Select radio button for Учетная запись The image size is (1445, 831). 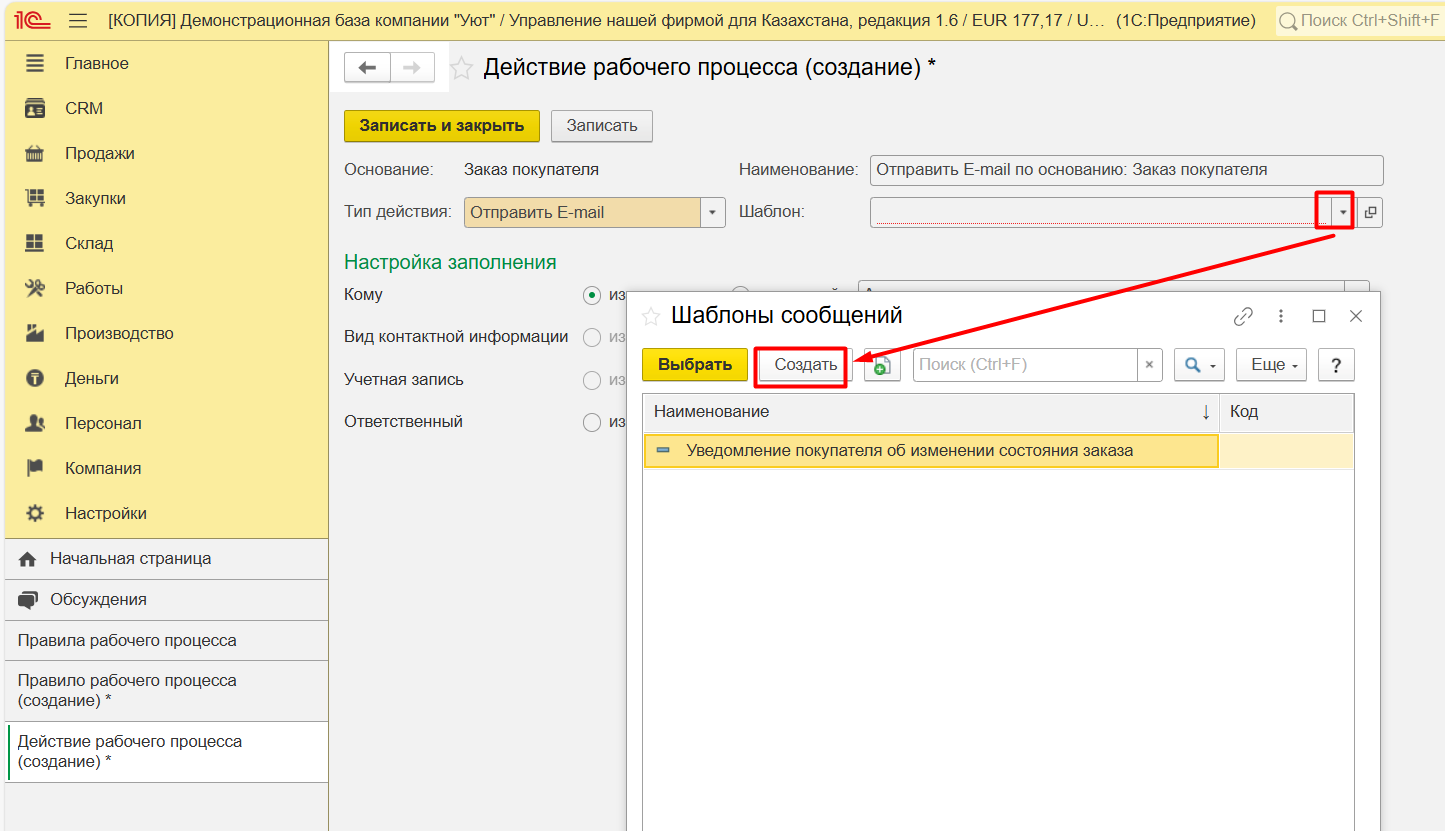[x=592, y=380]
